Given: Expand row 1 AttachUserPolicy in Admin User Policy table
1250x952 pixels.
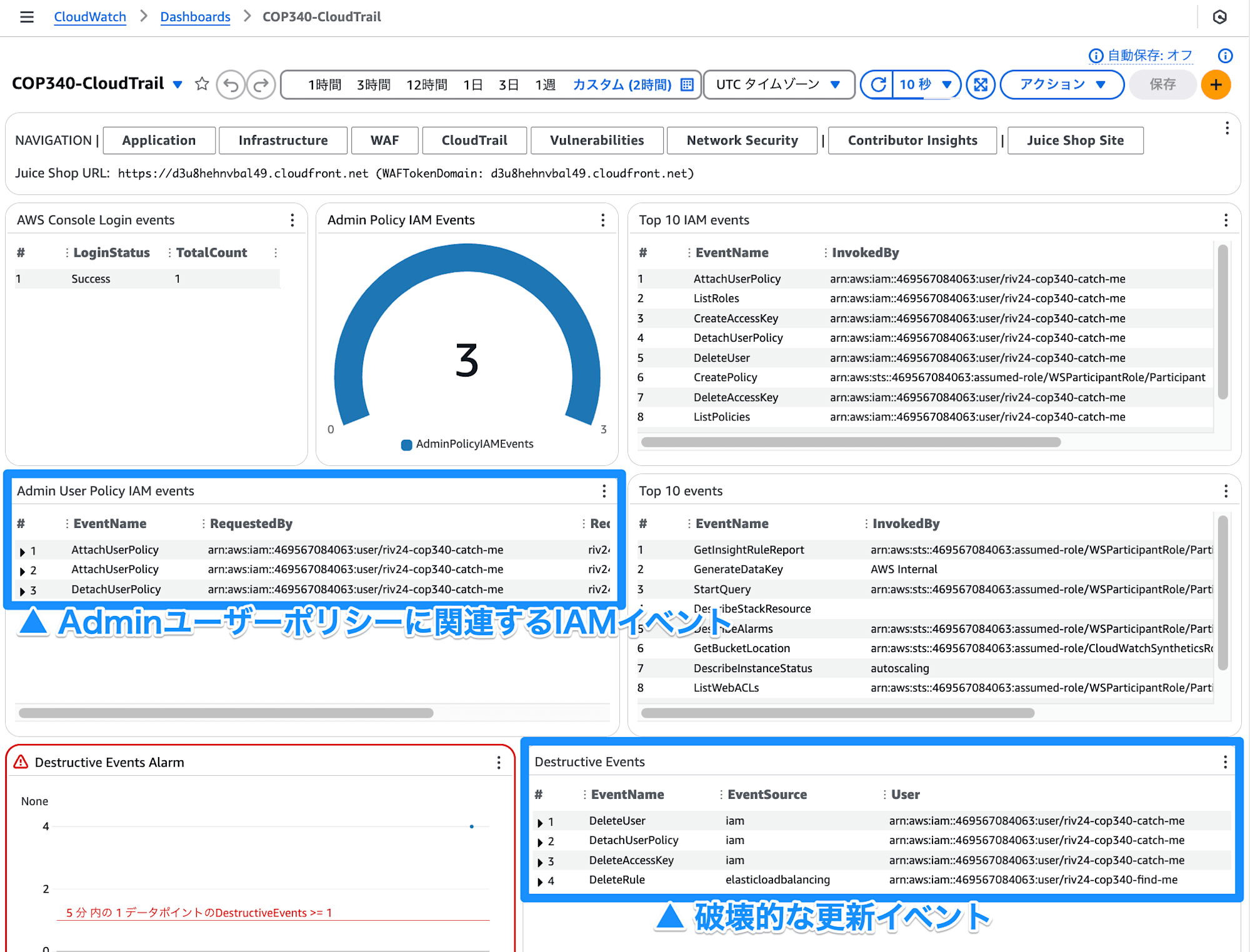Looking at the screenshot, I should coord(22,552).
